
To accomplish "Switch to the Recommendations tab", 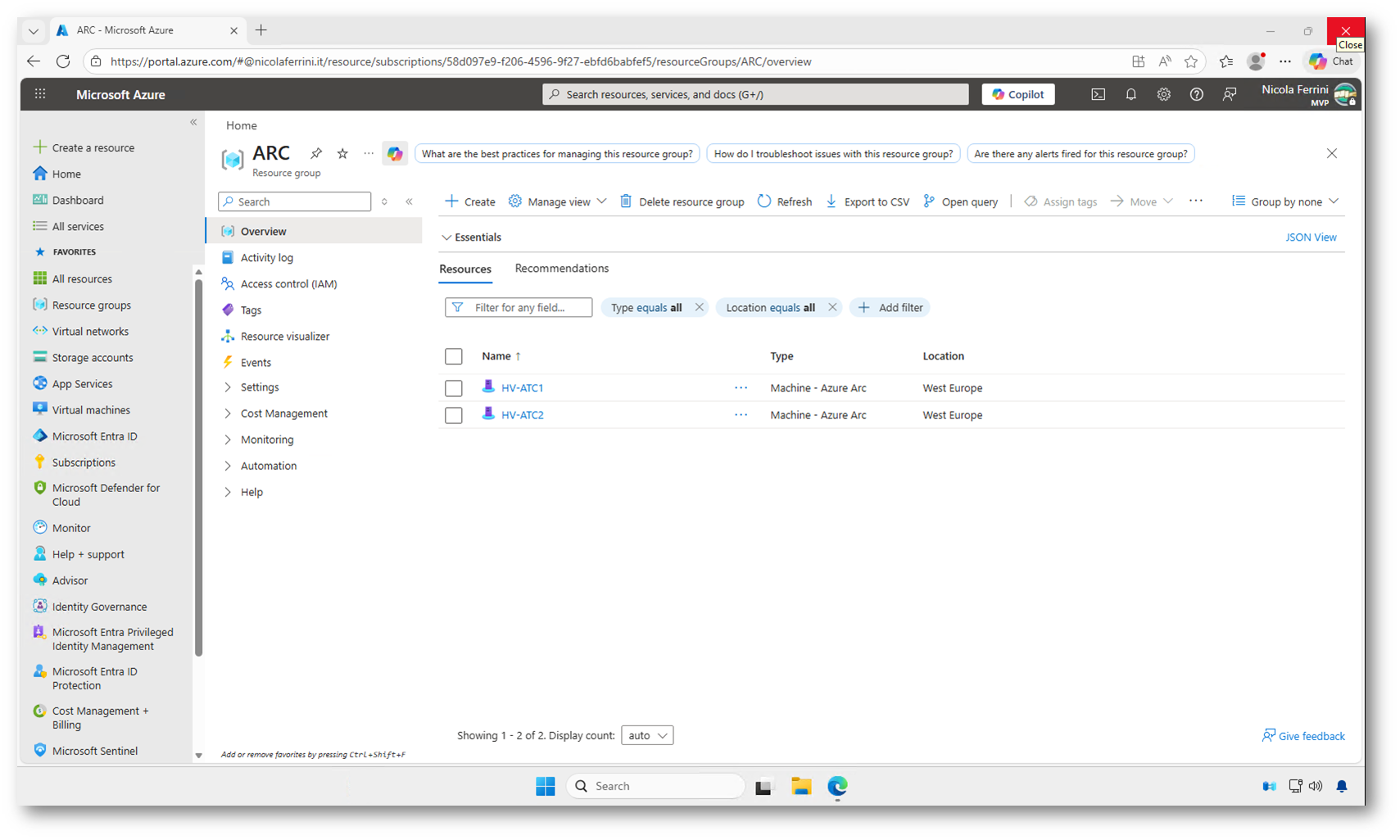I will 561,269.
